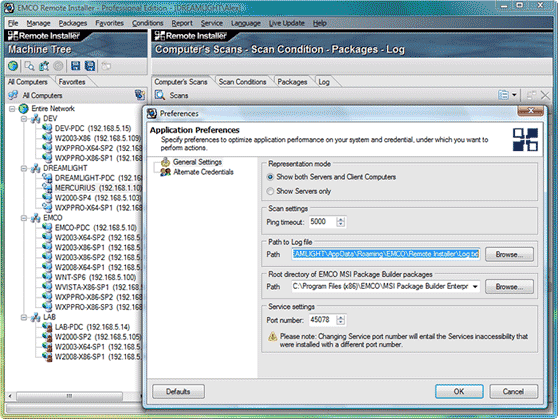
Task: Click the Path to Log file field
Action: point(386,254)
